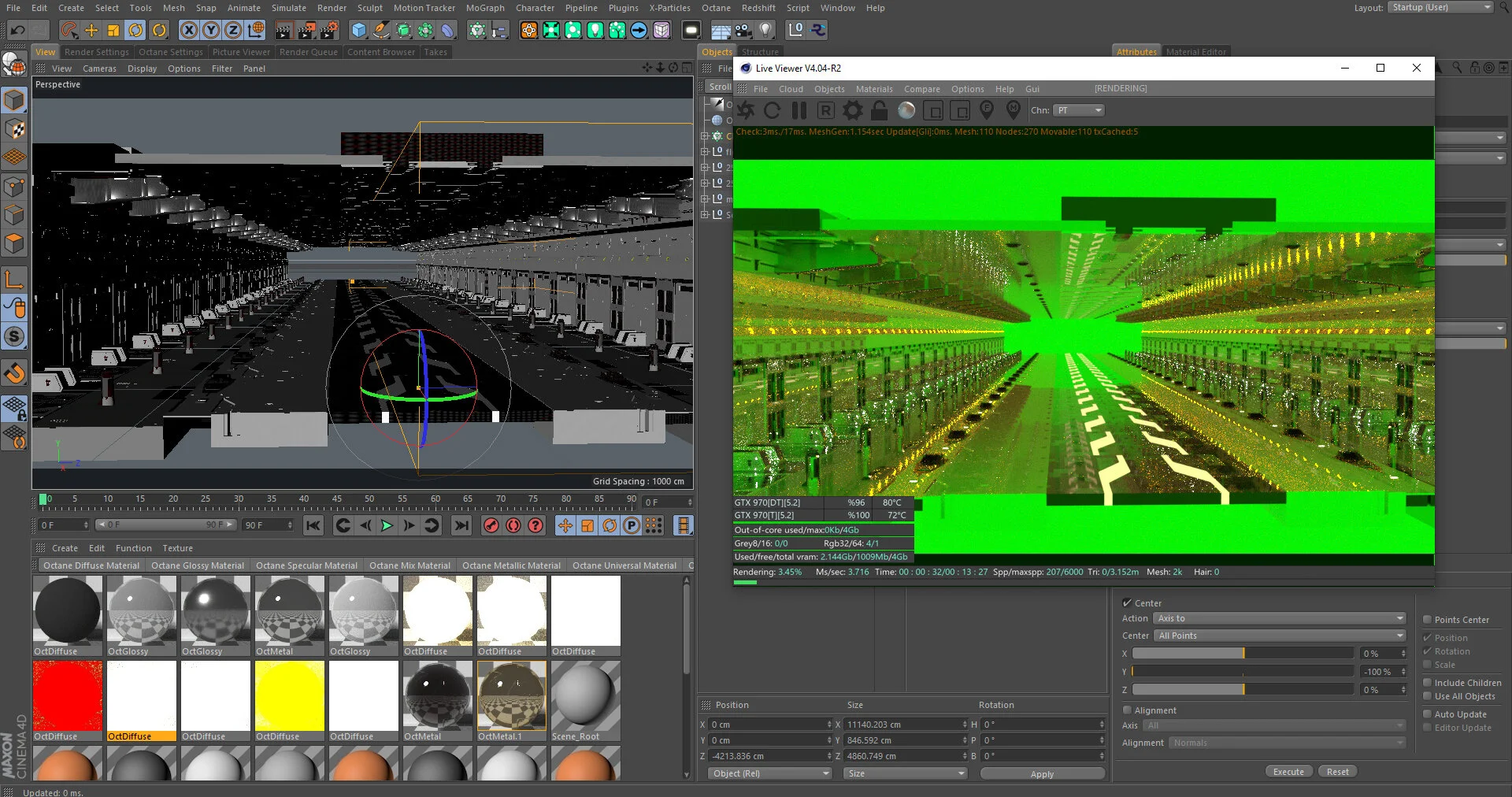Pause rendering in Live Viewer
Screen dimensions: 1512x797
[x=799, y=110]
